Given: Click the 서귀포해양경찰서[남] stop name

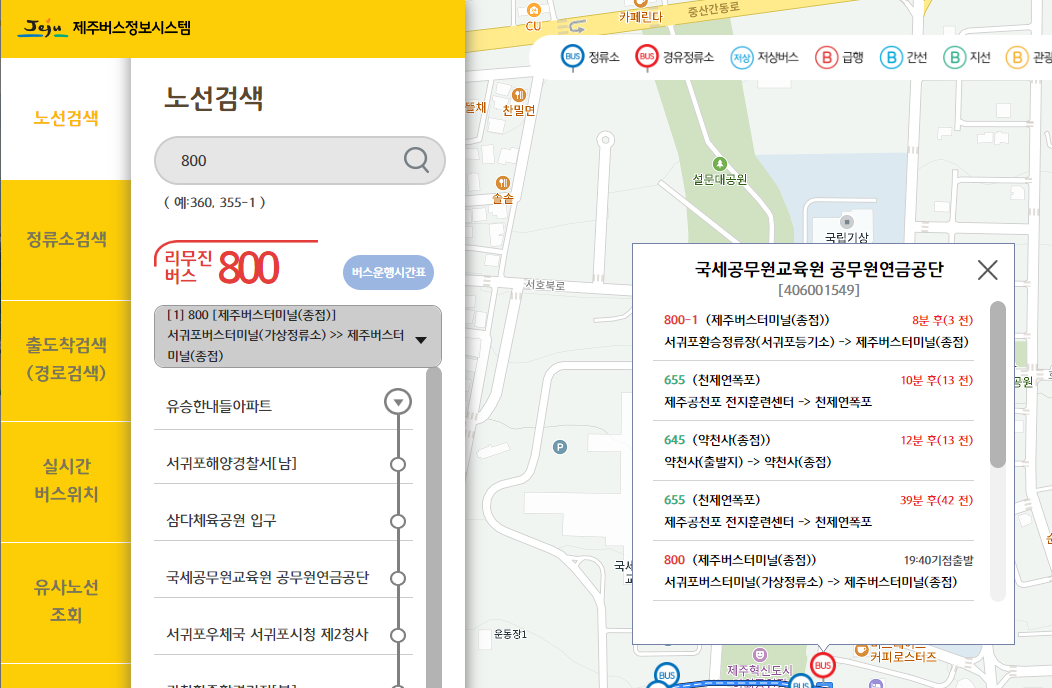Looking at the screenshot, I should 231,463.
